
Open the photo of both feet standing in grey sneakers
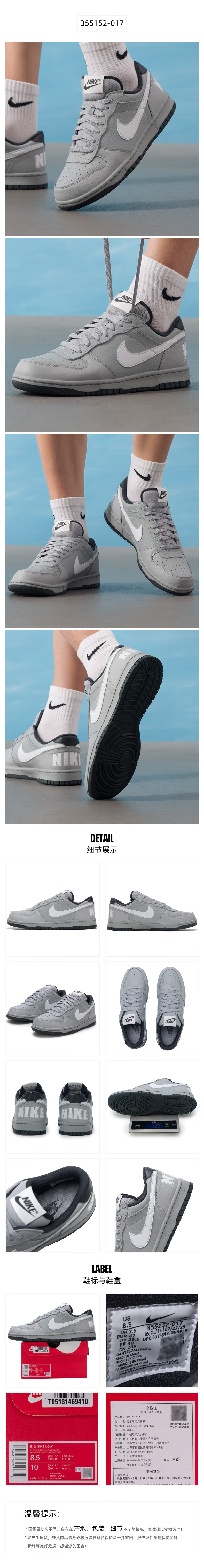tap(102, 531)
